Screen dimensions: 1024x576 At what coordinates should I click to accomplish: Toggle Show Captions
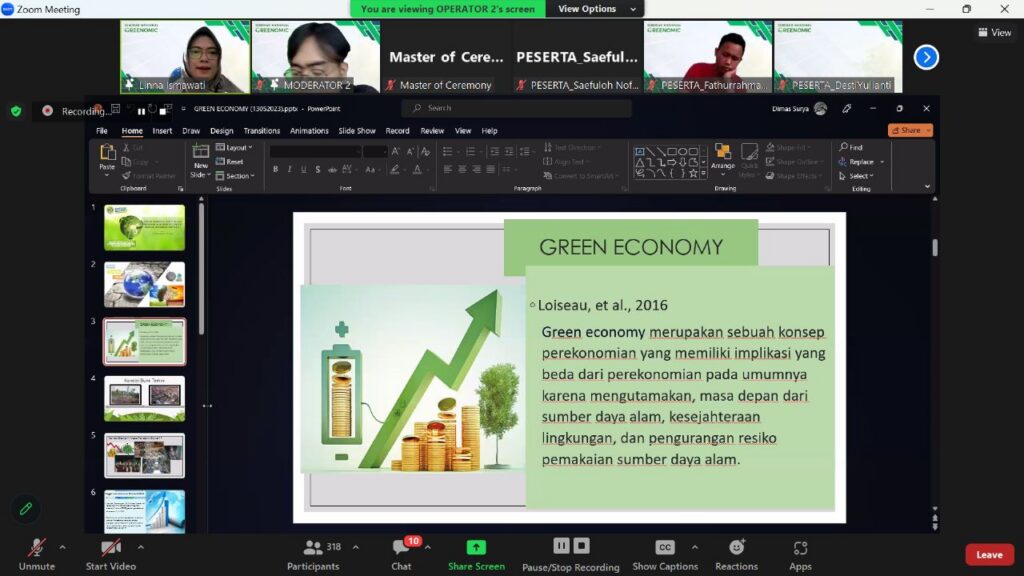665,553
